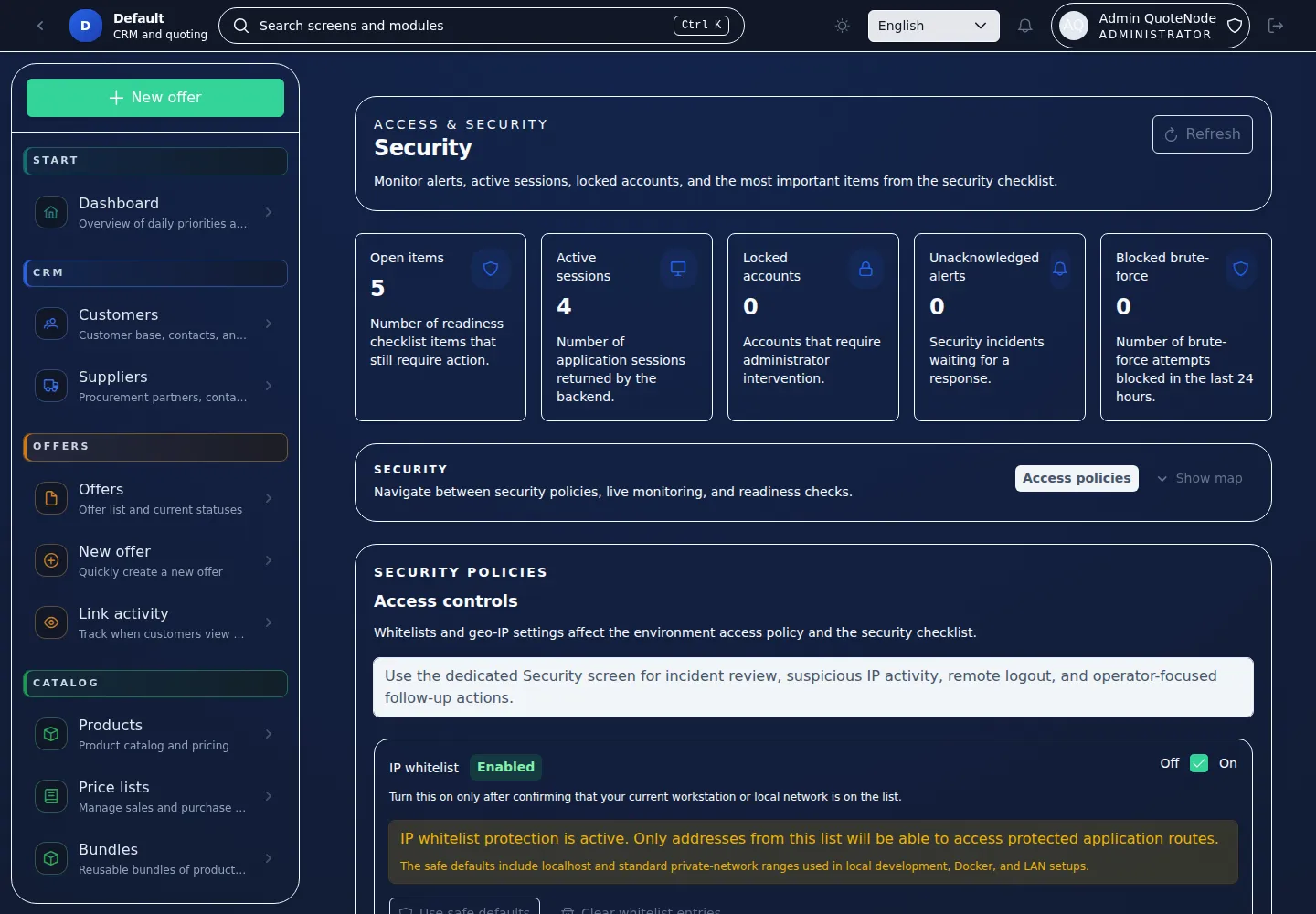Viewport: 1316px width, 914px height.
Task: Toggle light/dark theme sun icon
Action: (843, 26)
